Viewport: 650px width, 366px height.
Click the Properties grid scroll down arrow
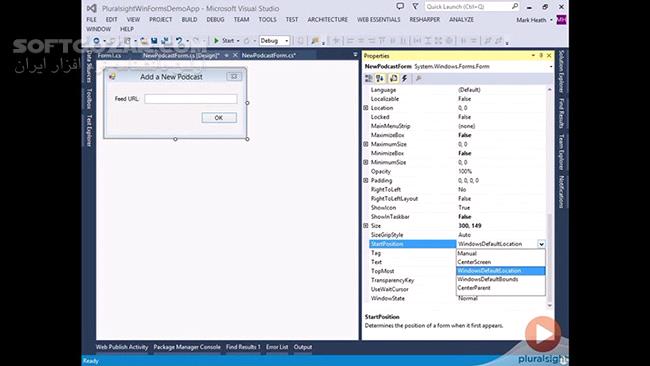550,306
